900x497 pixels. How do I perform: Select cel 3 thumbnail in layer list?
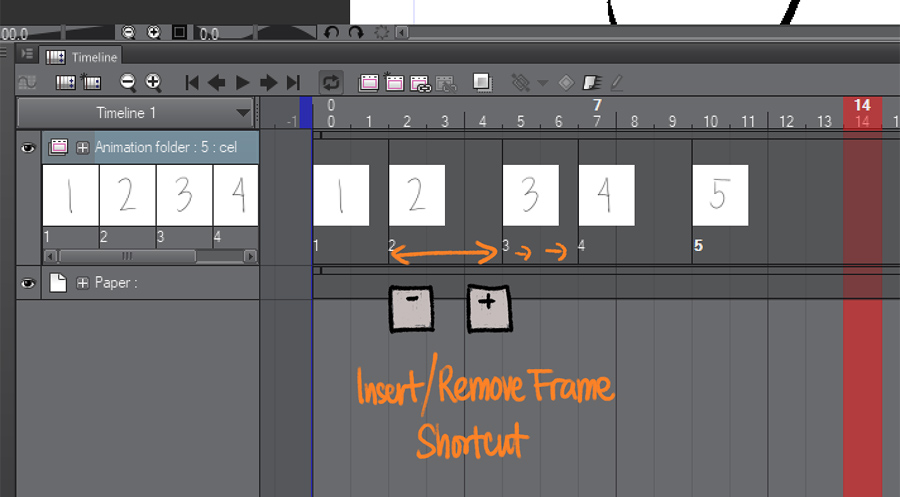point(184,195)
